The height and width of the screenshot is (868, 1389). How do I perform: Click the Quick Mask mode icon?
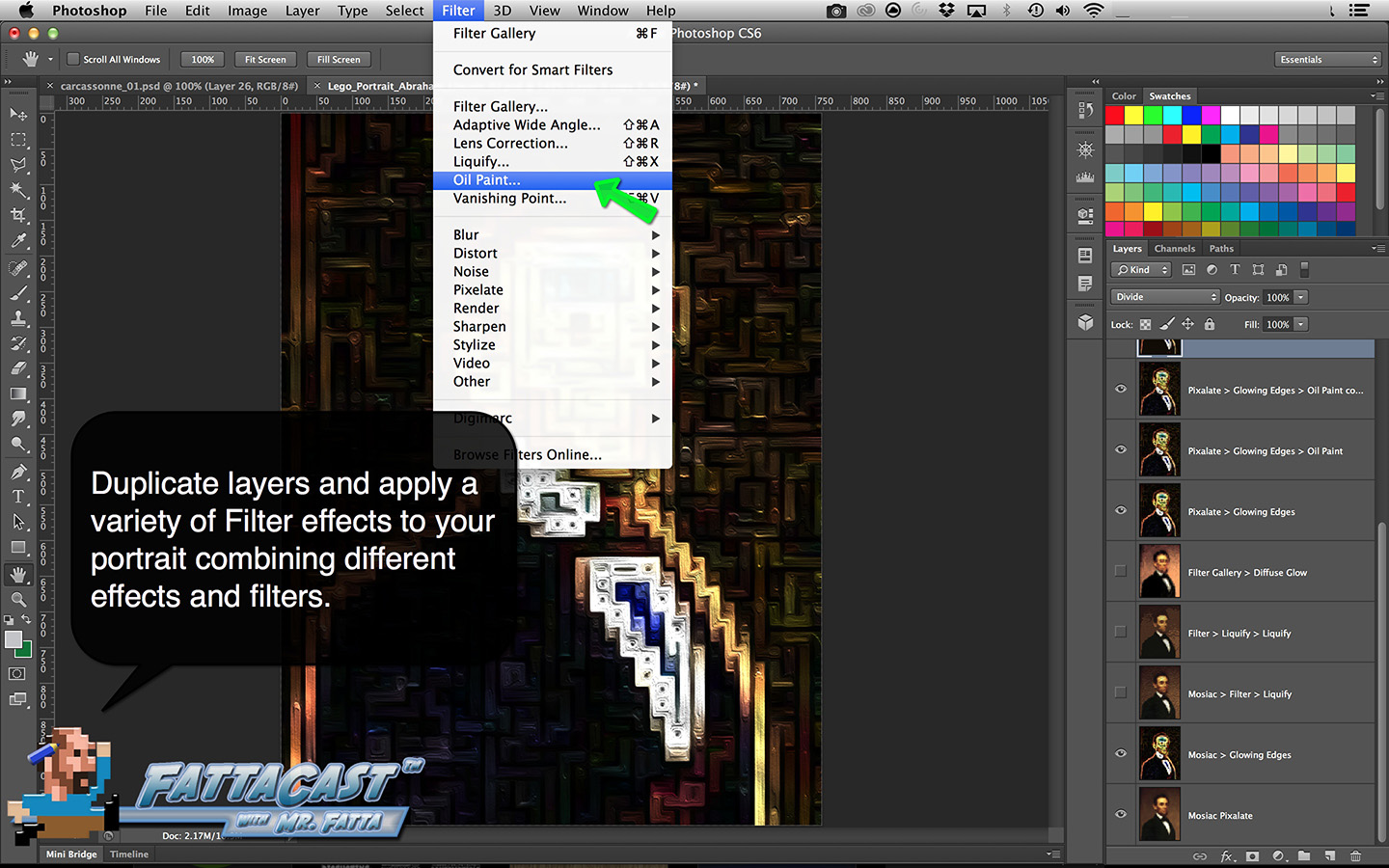point(17,673)
